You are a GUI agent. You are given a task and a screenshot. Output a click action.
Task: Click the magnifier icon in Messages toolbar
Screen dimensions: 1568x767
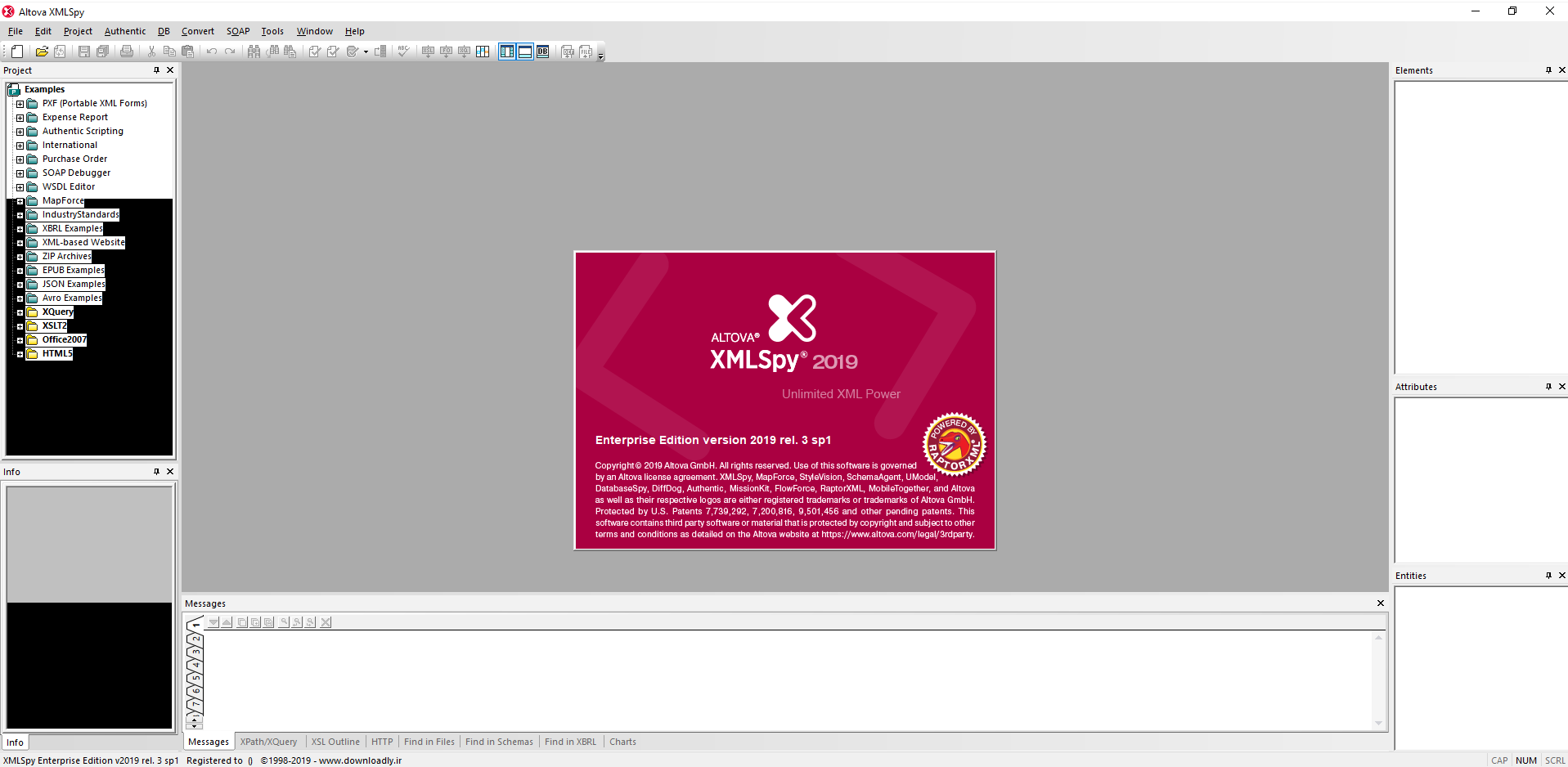tap(284, 622)
